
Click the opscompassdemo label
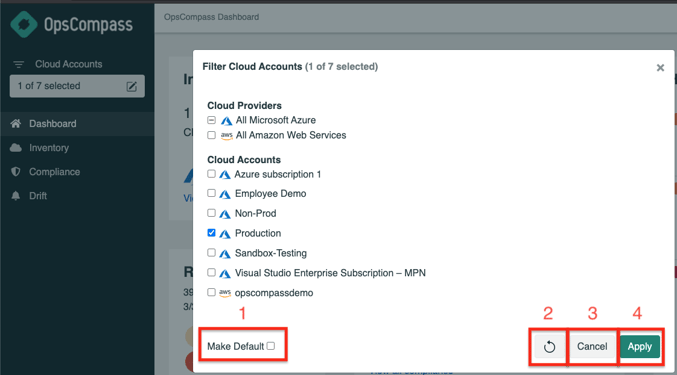tap(274, 293)
